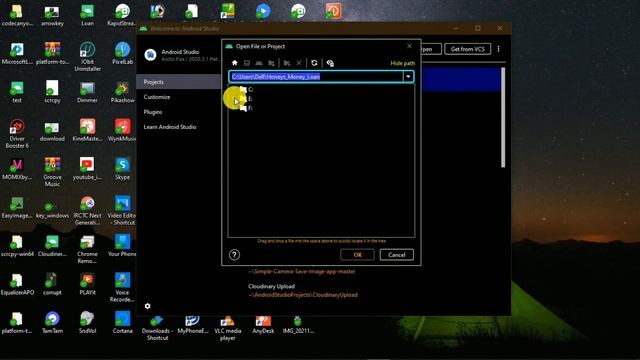640x360 pixels.
Task: Expand the path history dropdown arrow
Action: point(408,77)
